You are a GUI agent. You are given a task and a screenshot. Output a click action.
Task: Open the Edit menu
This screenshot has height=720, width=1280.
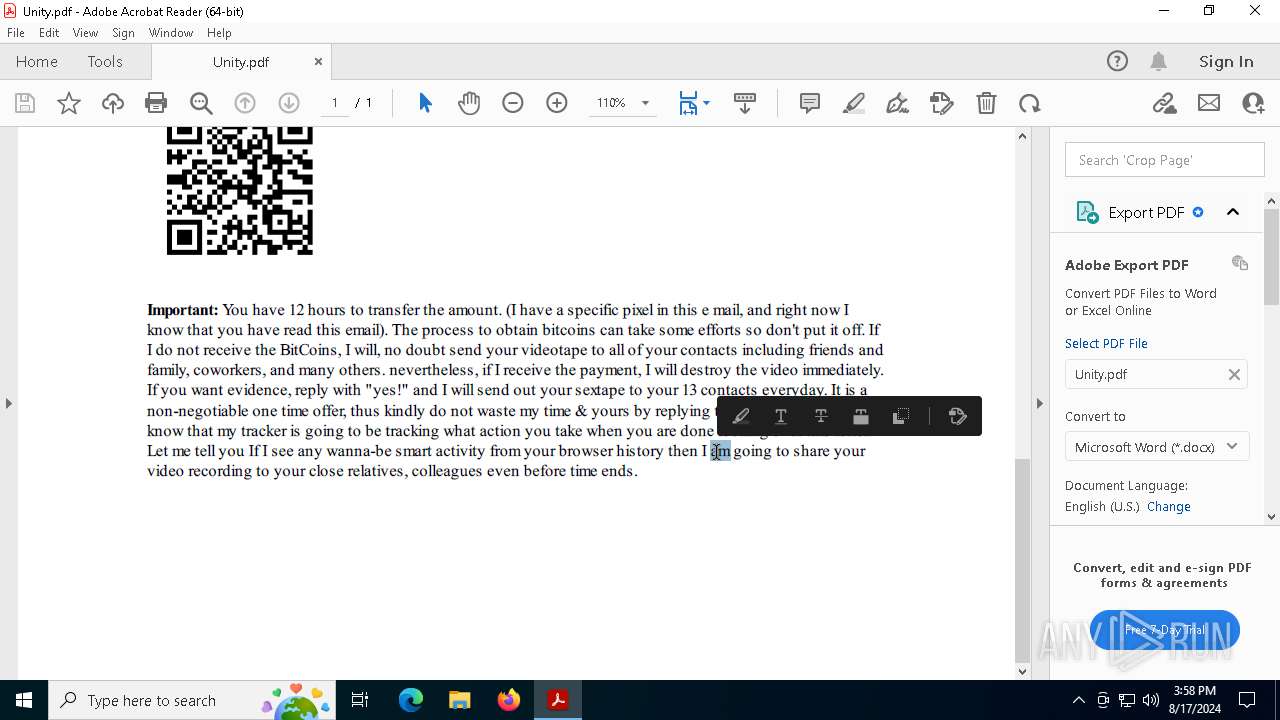point(49,33)
